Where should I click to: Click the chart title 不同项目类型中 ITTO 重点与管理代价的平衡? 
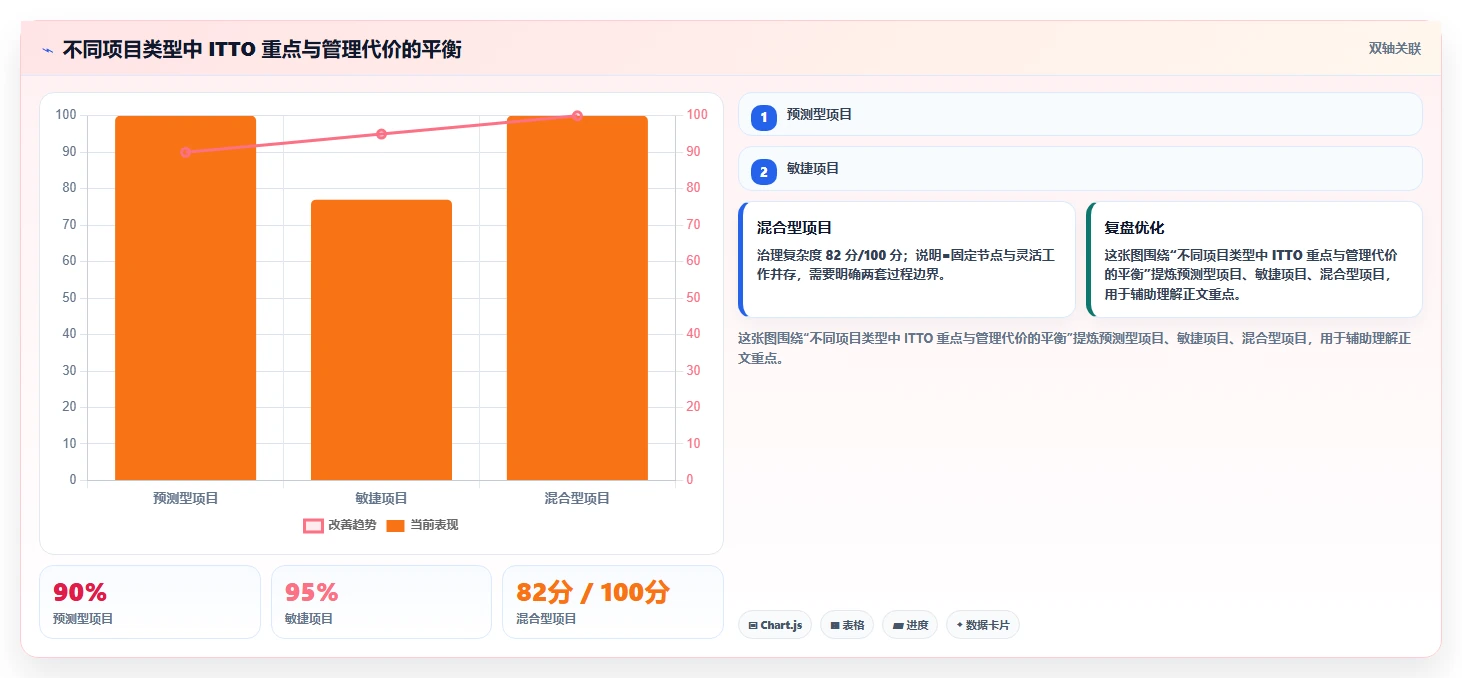262,50
